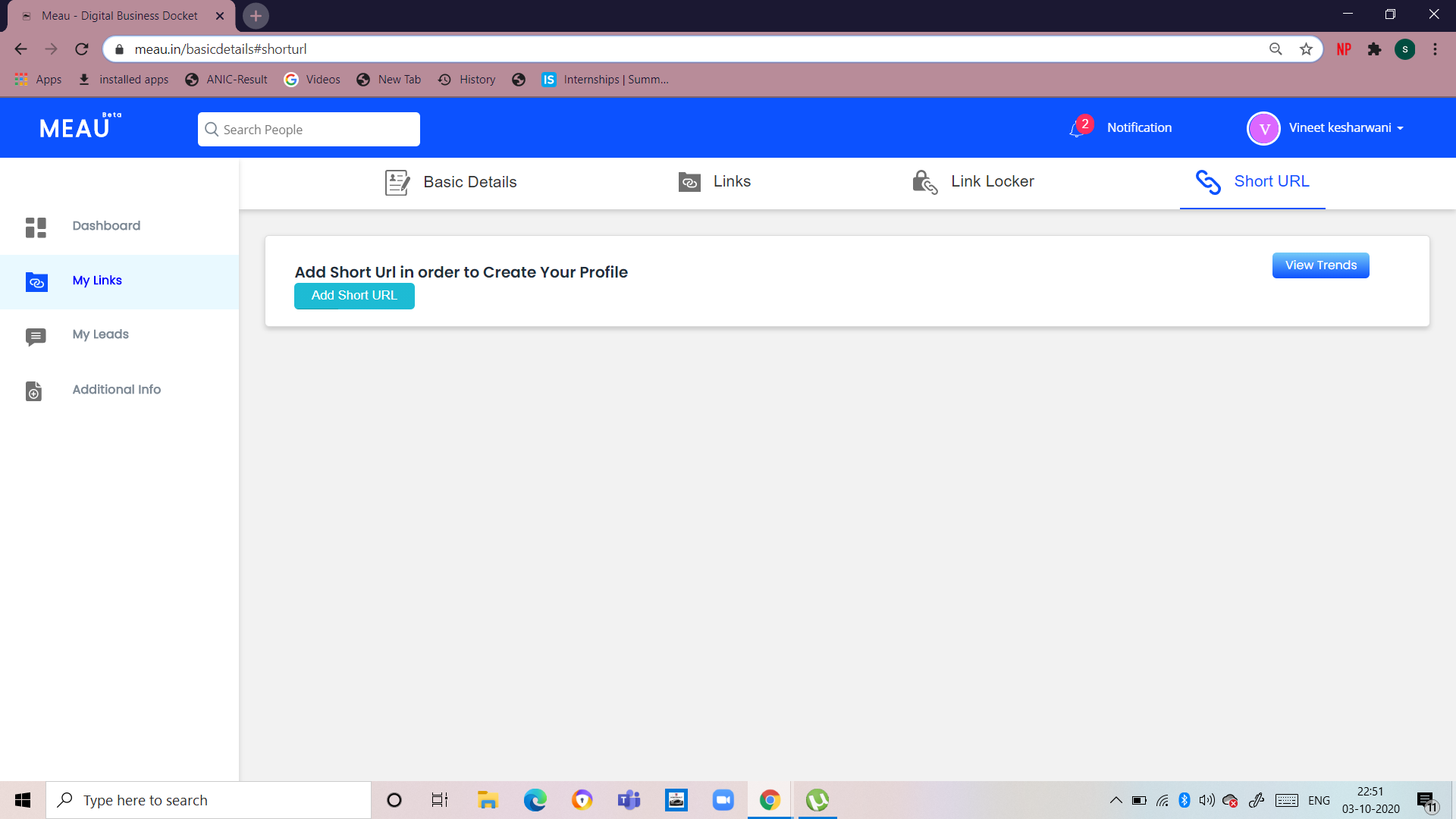Open the Notification link
This screenshot has width=1456, height=819.
pyautogui.click(x=1139, y=128)
